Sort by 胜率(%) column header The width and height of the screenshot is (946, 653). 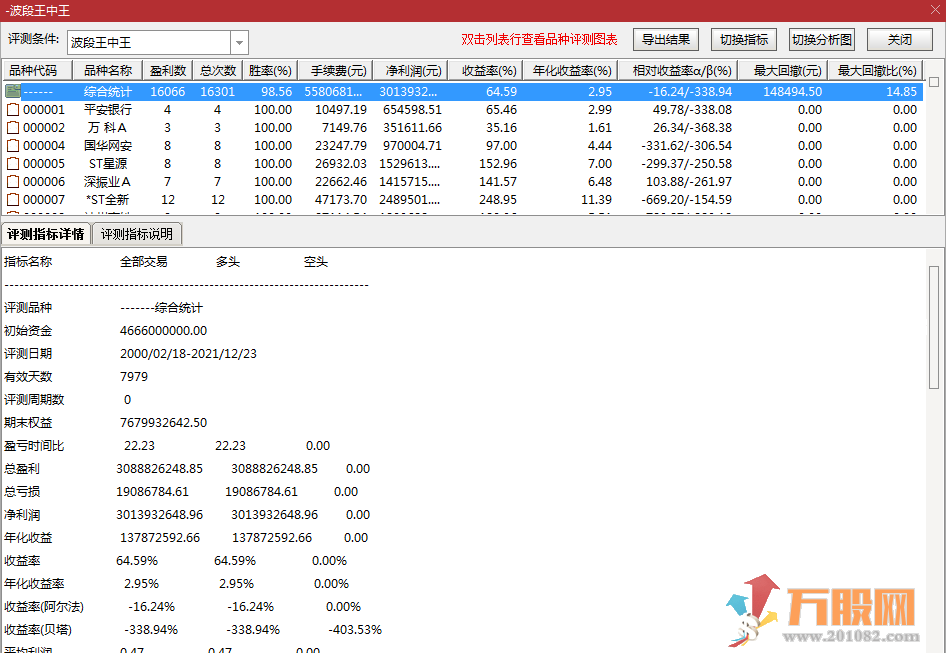[x=270, y=71]
